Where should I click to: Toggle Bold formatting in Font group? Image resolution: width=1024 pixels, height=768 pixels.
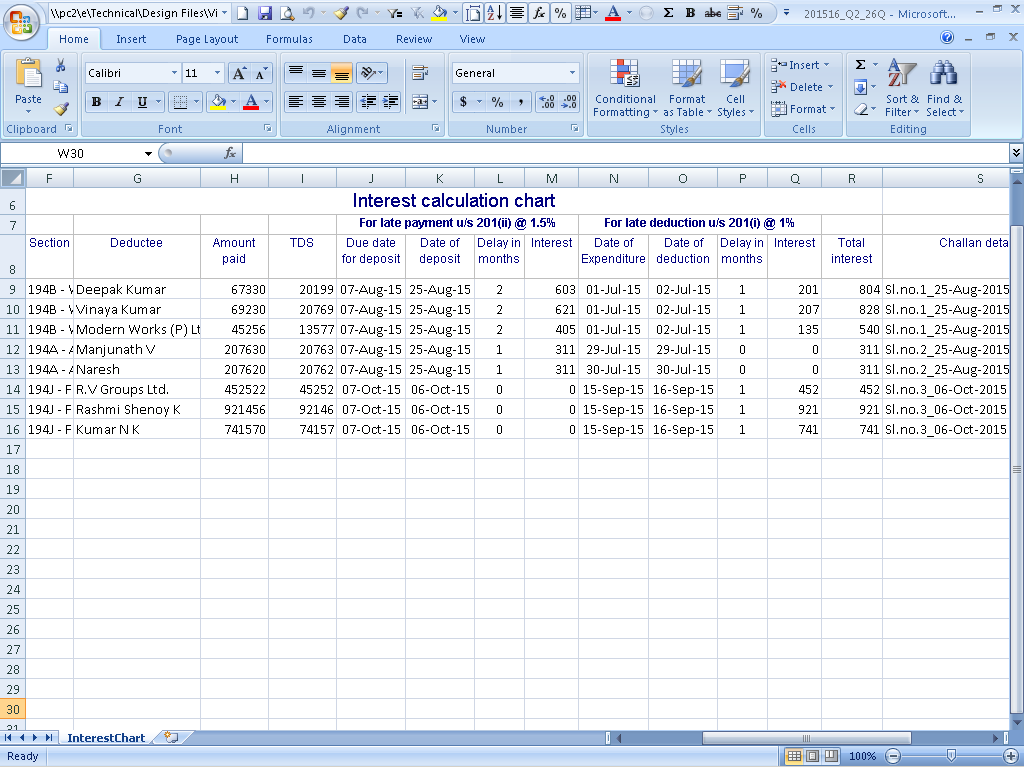click(96, 102)
